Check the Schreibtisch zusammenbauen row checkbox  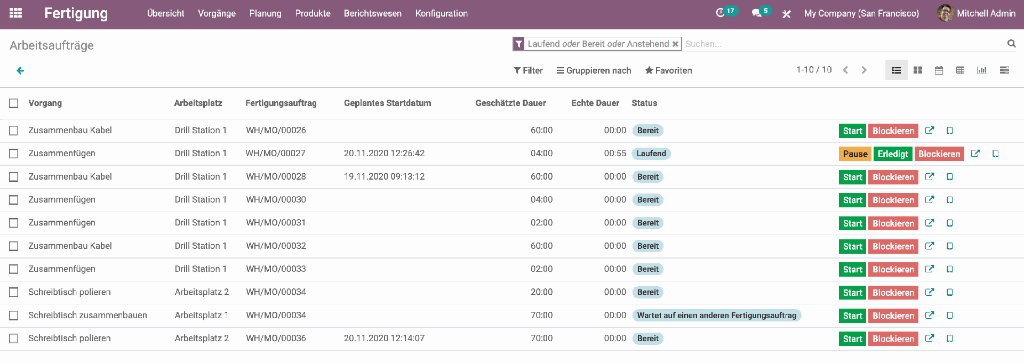14,315
